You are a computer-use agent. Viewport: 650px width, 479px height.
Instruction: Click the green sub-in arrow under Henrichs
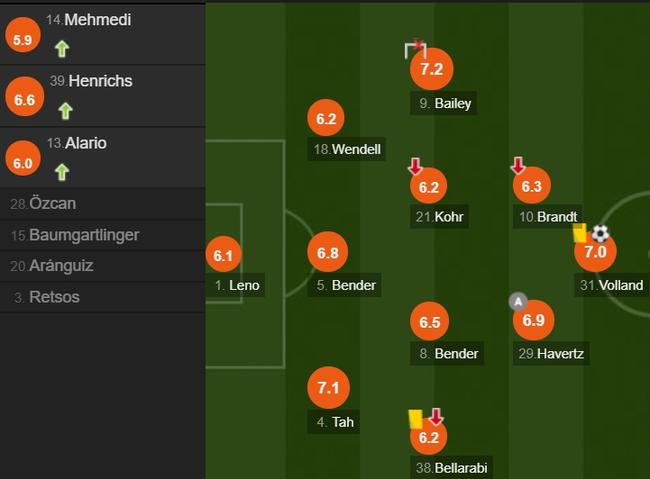pos(65,111)
